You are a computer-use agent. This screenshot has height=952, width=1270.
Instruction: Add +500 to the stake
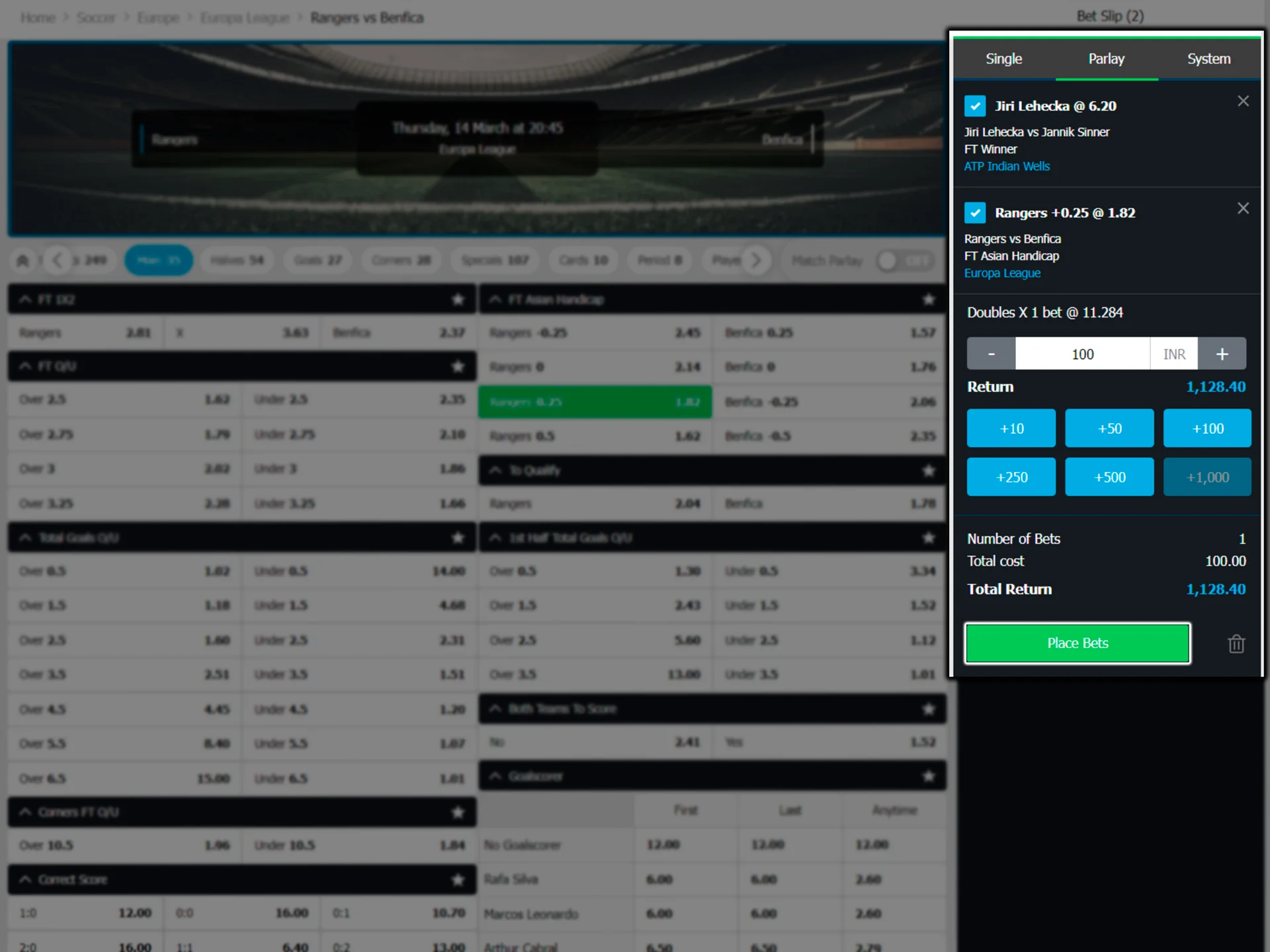(x=1109, y=477)
